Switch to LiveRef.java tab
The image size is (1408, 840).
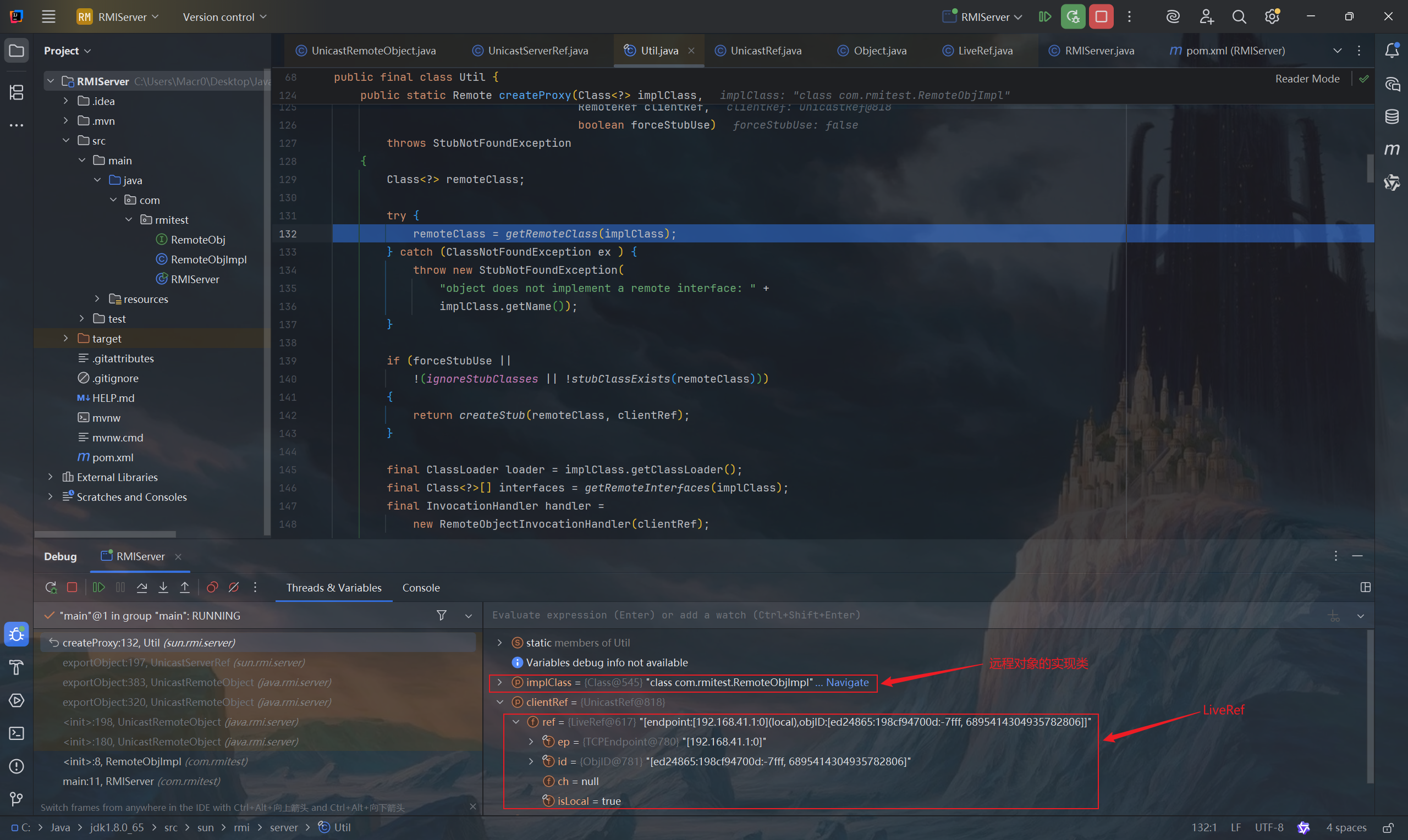click(x=977, y=51)
